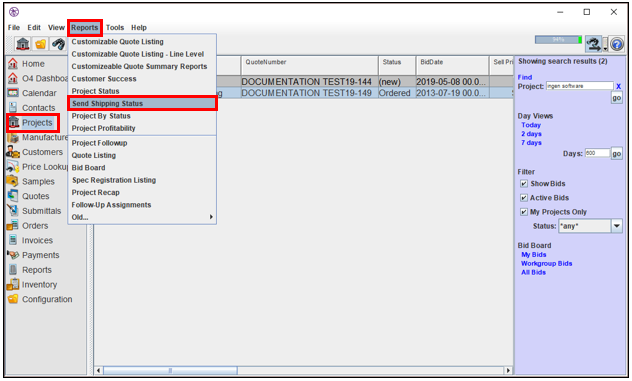Choose Send Shipping Status from Reports menu
This screenshot has height=381, width=632.
click(x=142, y=104)
